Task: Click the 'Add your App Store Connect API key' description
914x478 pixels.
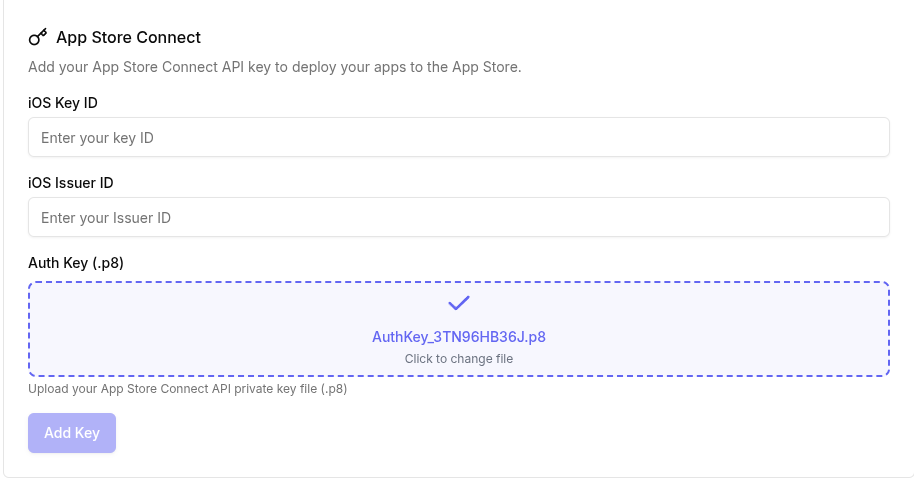Action: point(275,67)
